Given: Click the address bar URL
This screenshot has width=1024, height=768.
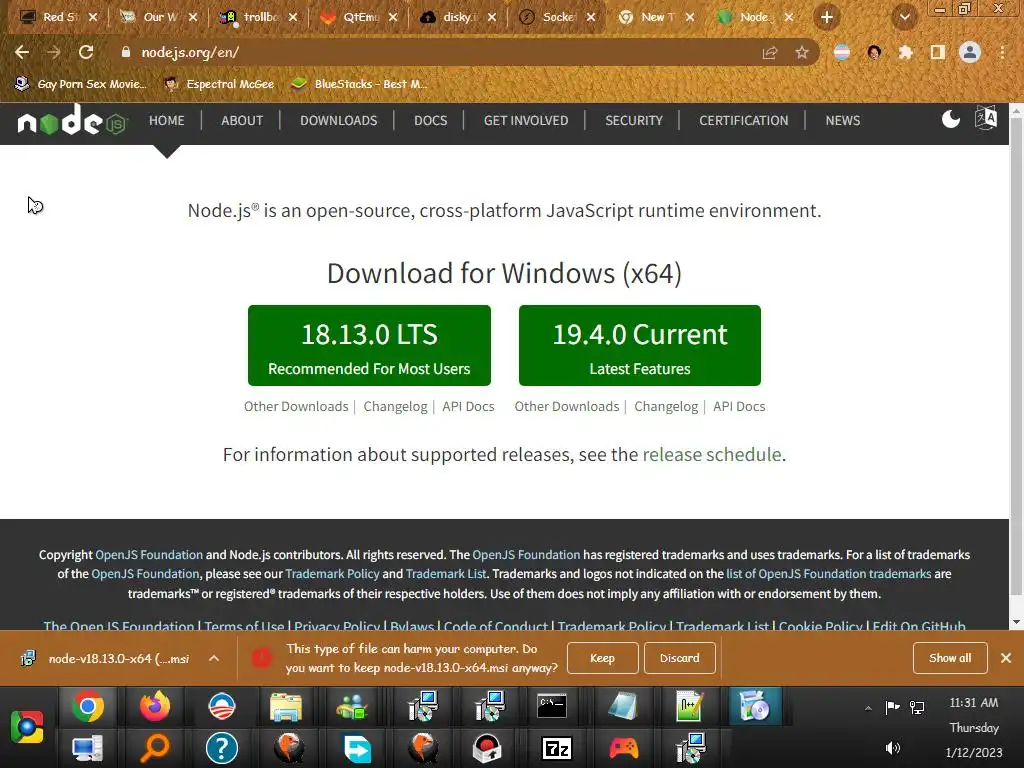Looking at the screenshot, I should [189, 52].
